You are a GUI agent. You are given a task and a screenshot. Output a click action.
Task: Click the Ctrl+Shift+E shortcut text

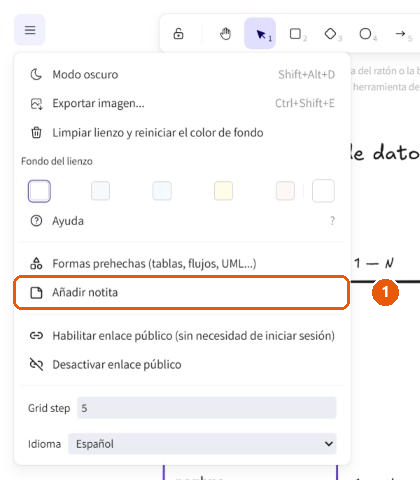(305, 103)
